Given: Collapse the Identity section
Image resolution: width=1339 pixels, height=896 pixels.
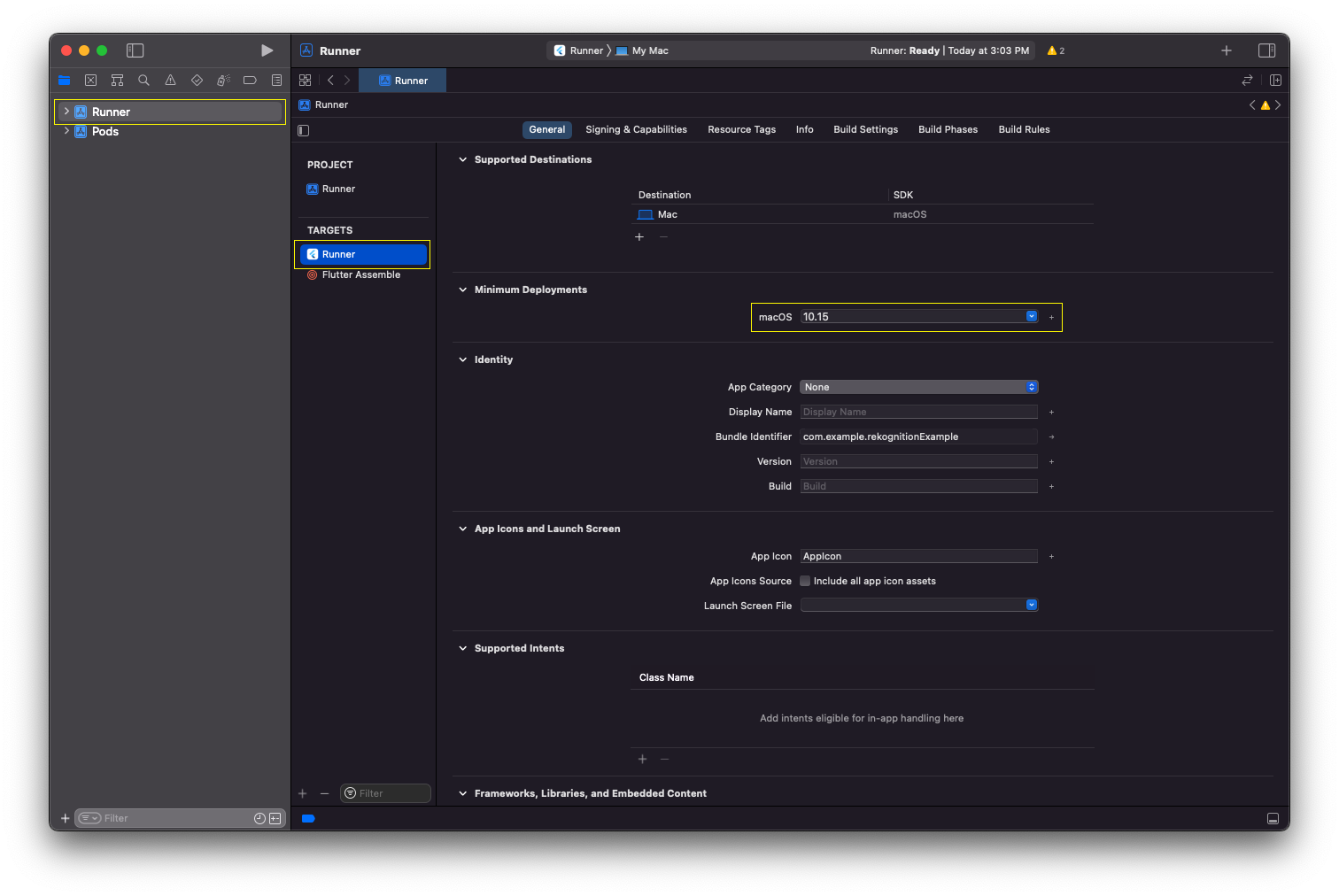Looking at the screenshot, I should pos(462,359).
